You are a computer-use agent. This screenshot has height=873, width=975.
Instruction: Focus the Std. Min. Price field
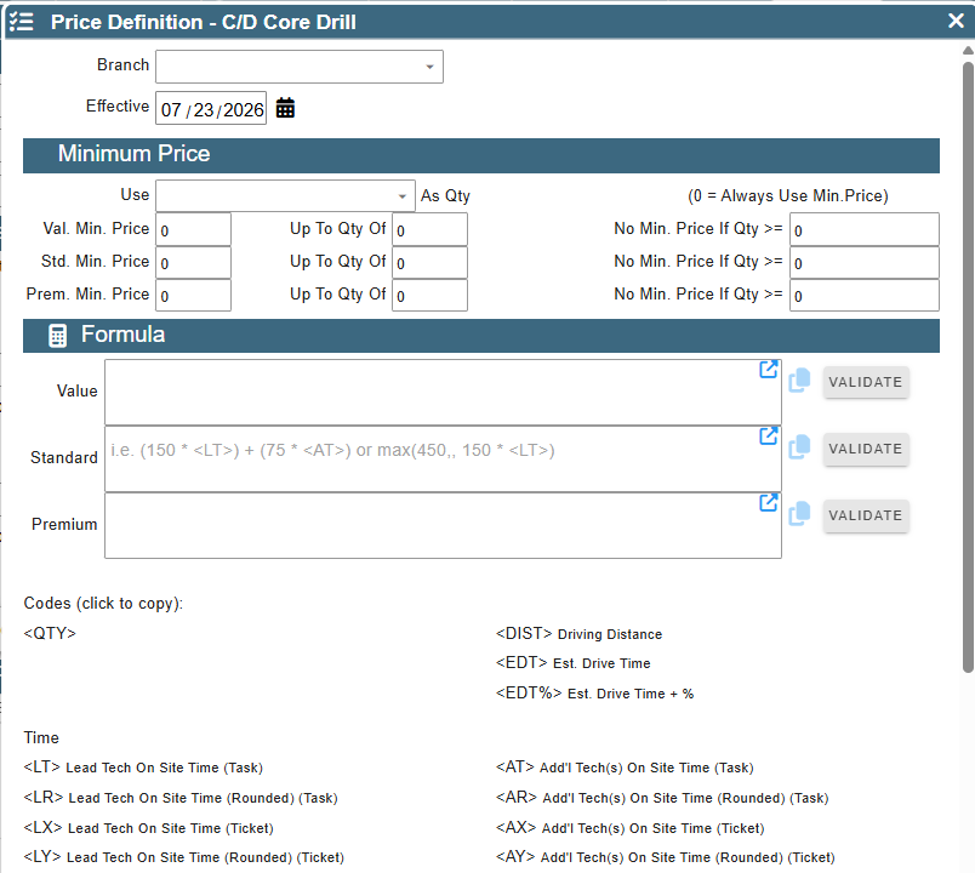tap(193, 262)
